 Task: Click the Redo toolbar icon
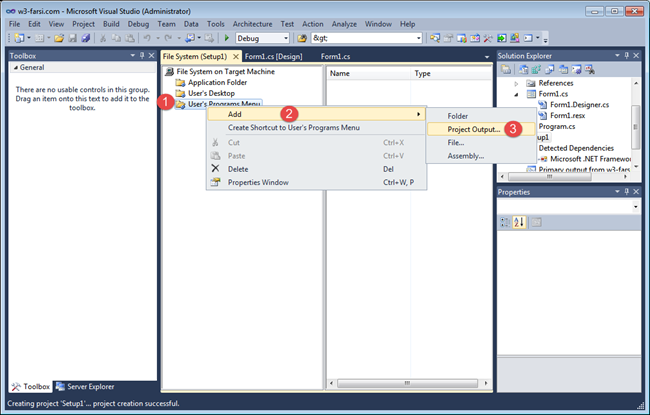click(x=168, y=38)
